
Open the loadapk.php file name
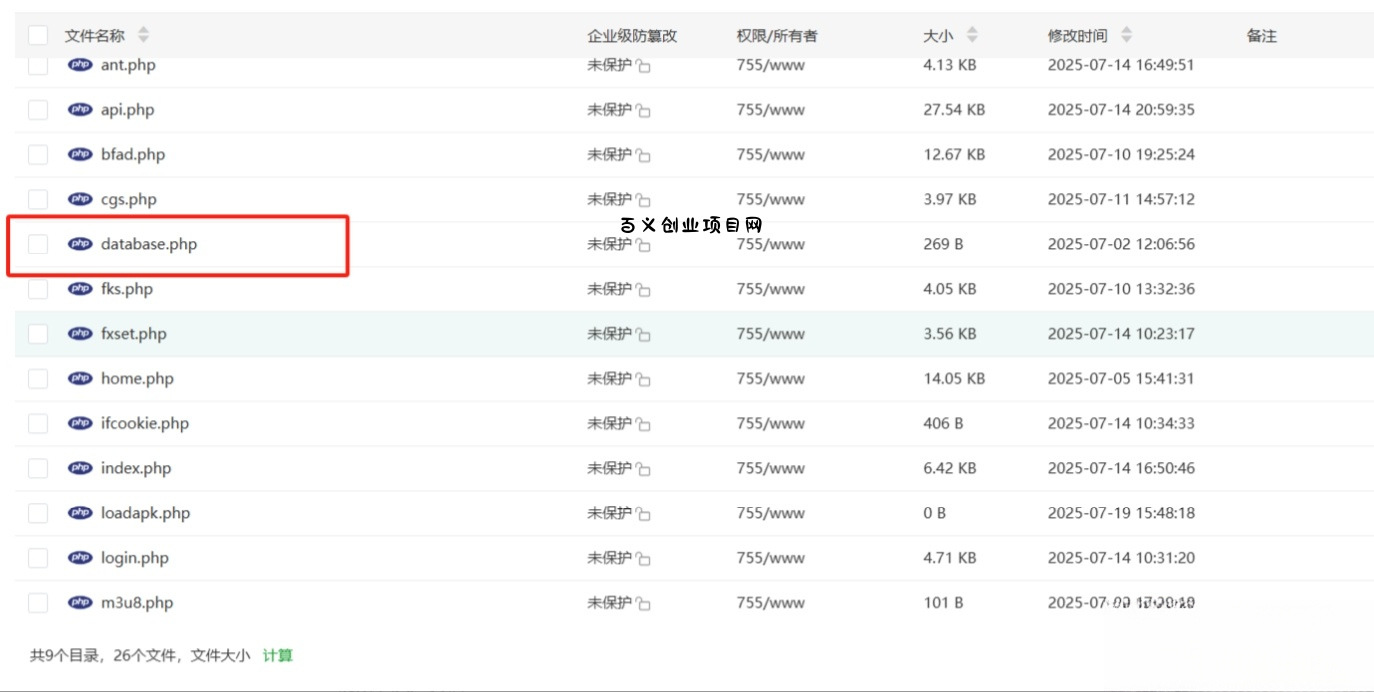pos(145,513)
